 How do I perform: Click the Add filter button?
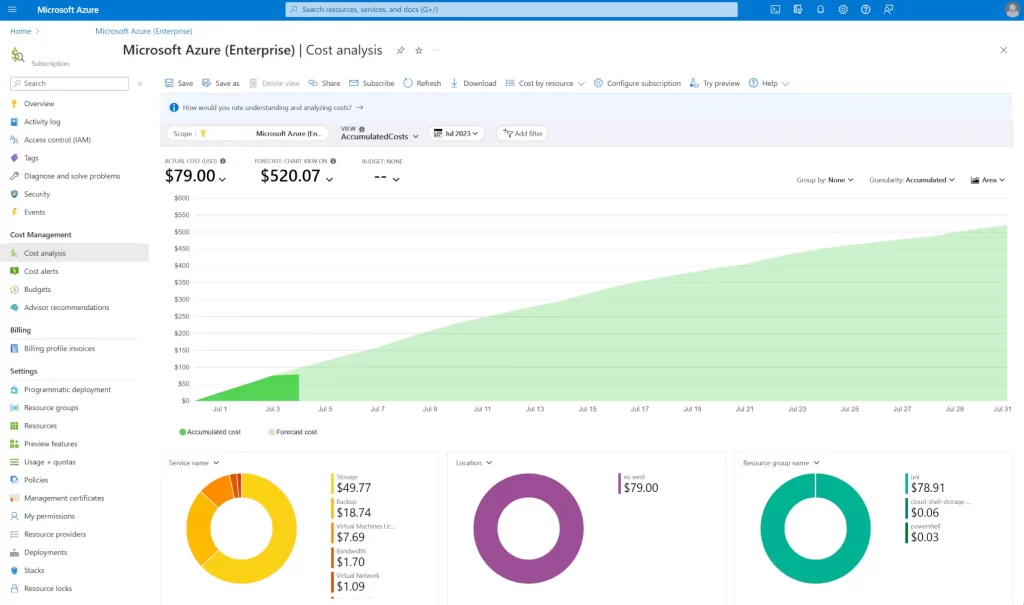[x=523, y=133]
